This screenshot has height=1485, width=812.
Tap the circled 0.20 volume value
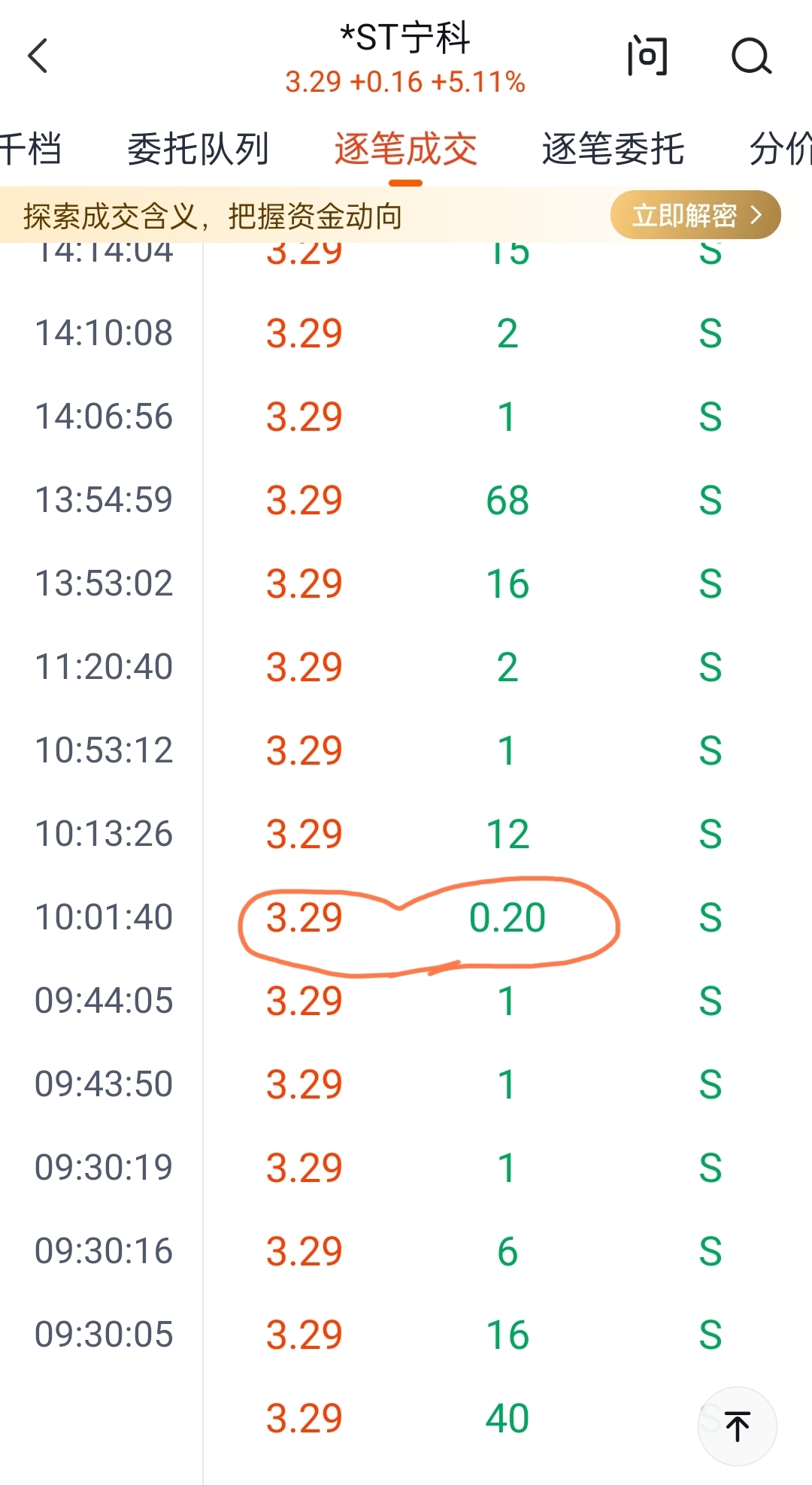(507, 918)
